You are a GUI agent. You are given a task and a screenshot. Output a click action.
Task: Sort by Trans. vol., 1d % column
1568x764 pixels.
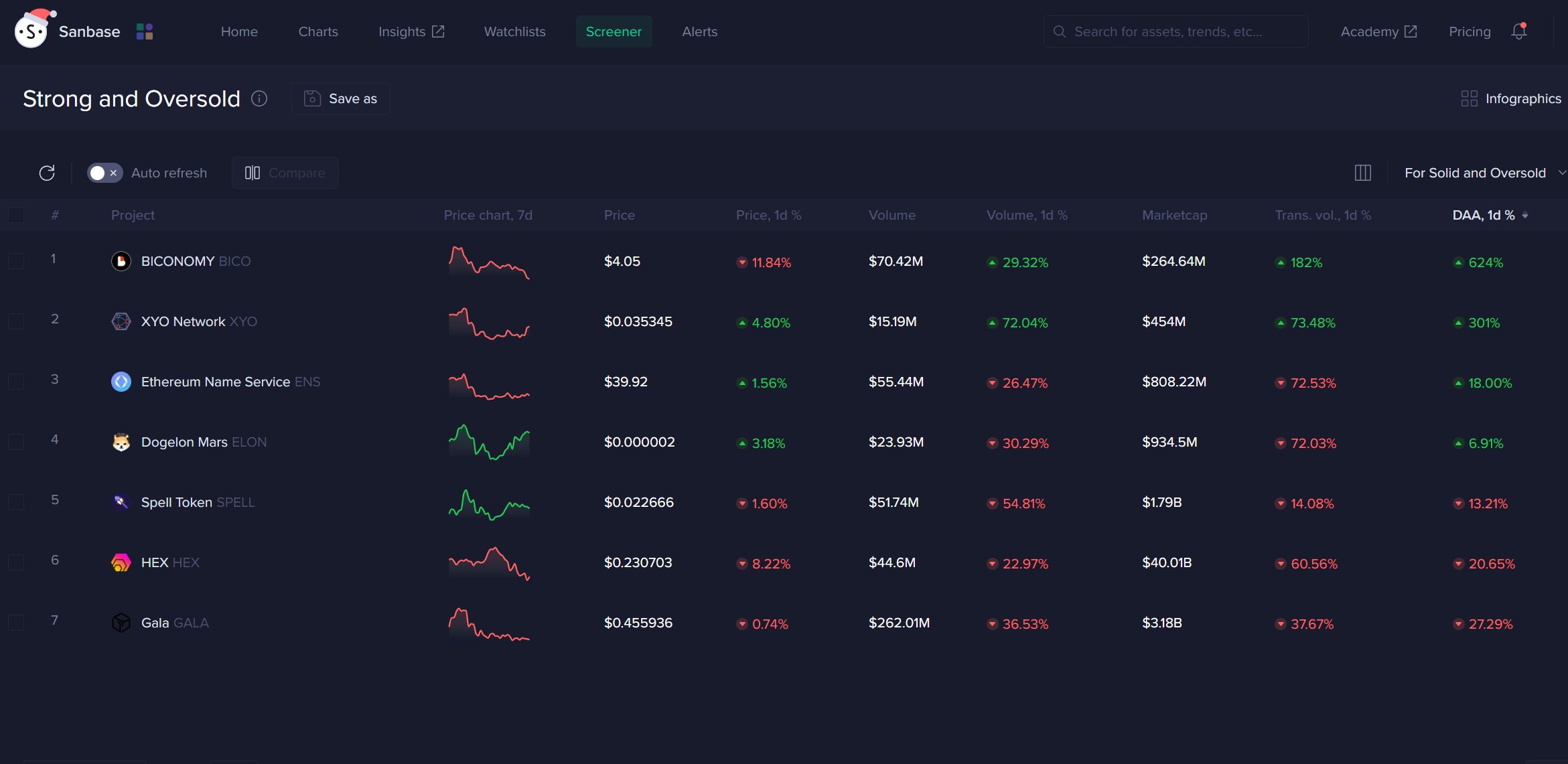(1323, 215)
